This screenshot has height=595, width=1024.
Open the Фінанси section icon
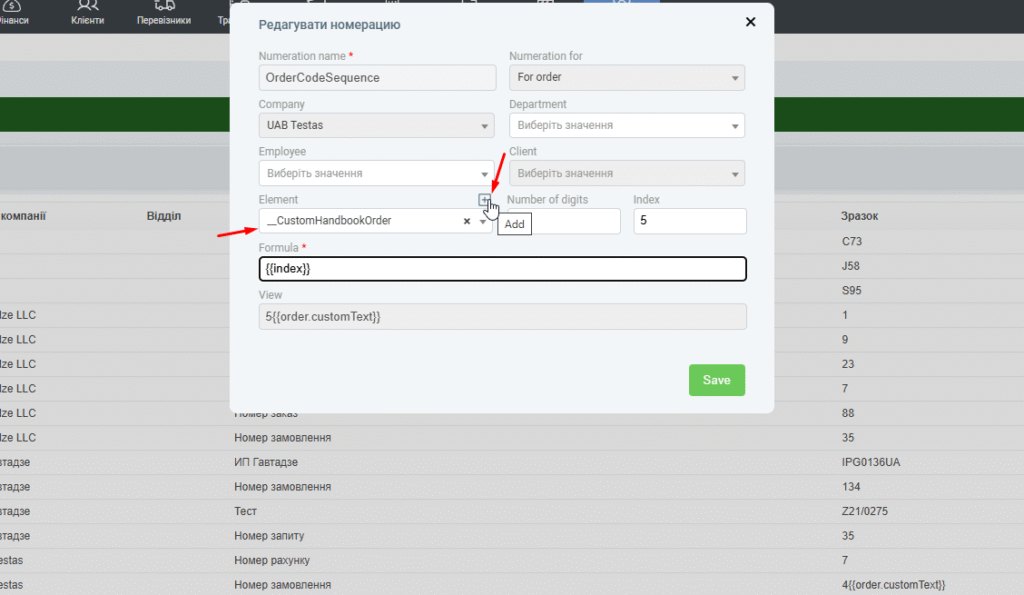12,6
